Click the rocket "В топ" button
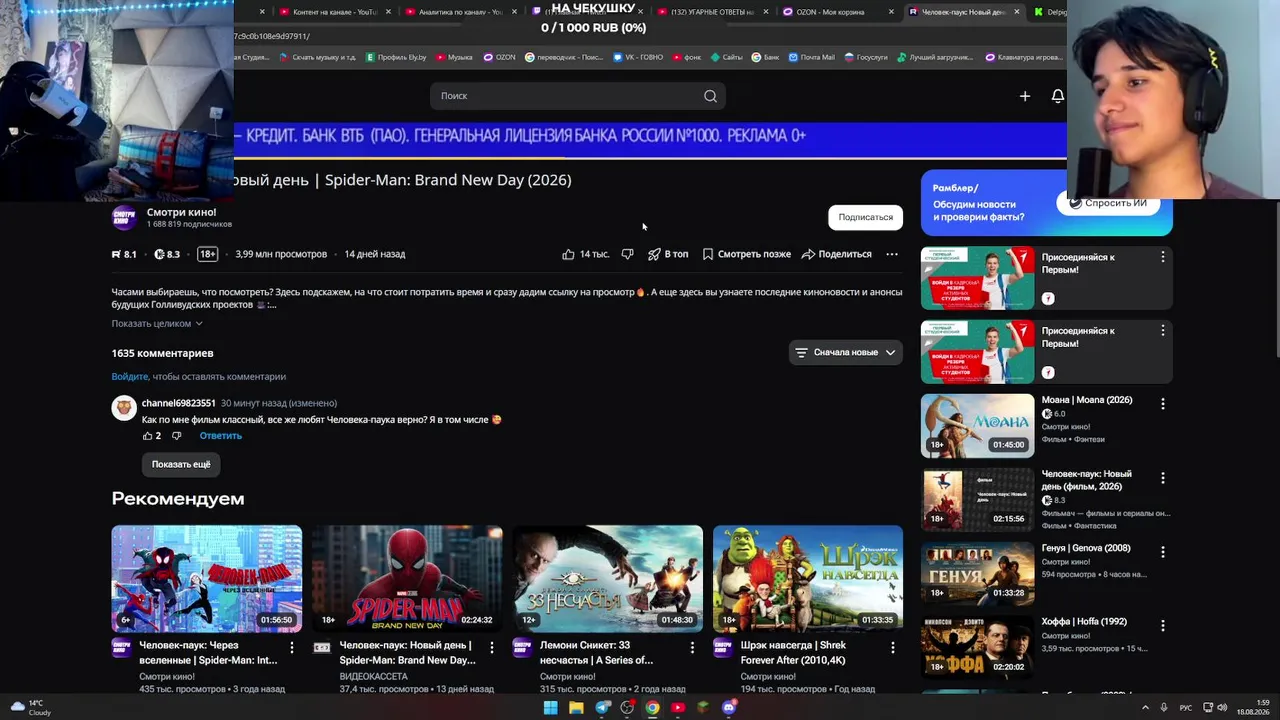This screenshot has width=1280, height=720. (668, 254)
